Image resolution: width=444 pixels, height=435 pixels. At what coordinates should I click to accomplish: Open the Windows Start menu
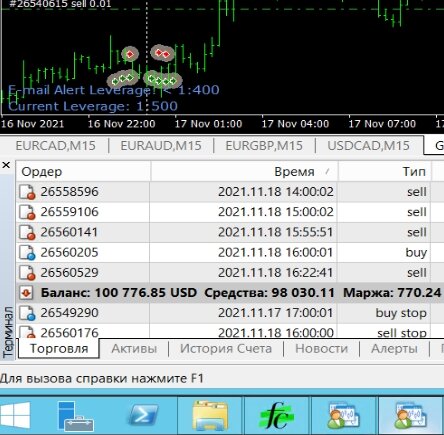point(15,416)
